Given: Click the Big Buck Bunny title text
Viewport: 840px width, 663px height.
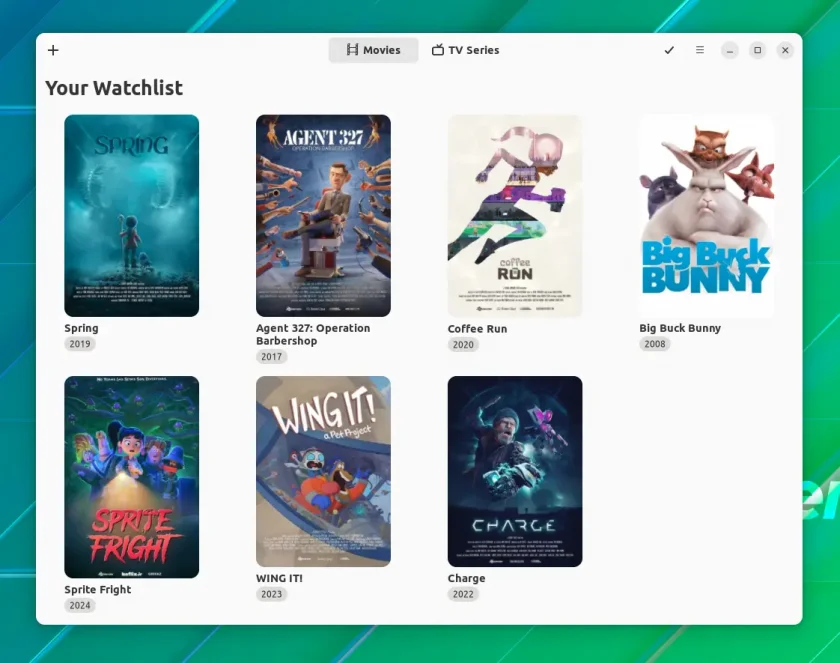Looking at the screenshot, I should click(x=680, y=328).
